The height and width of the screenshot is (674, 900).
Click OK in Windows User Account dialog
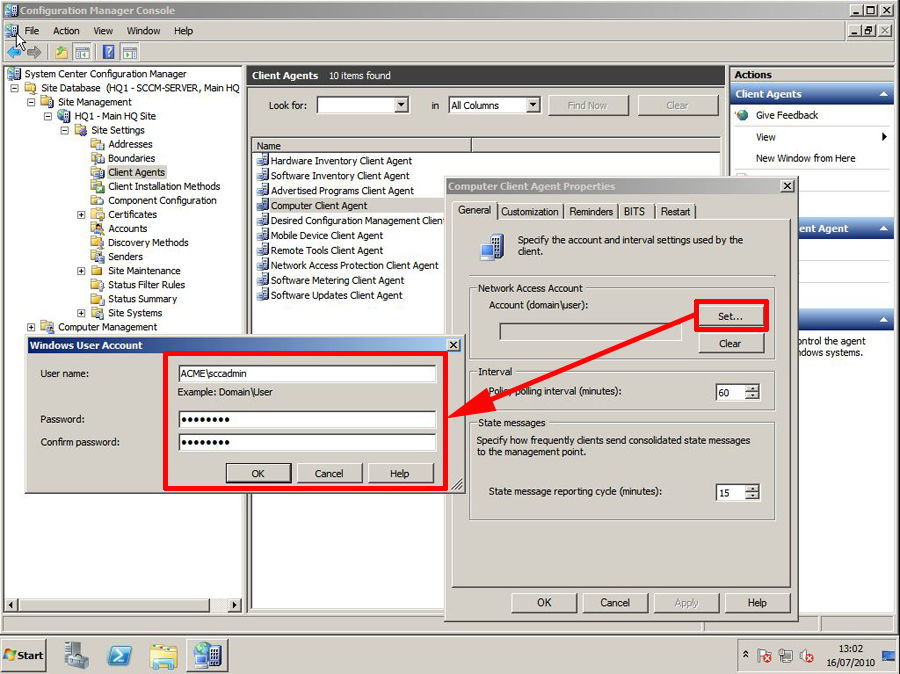tap(258, 474)
